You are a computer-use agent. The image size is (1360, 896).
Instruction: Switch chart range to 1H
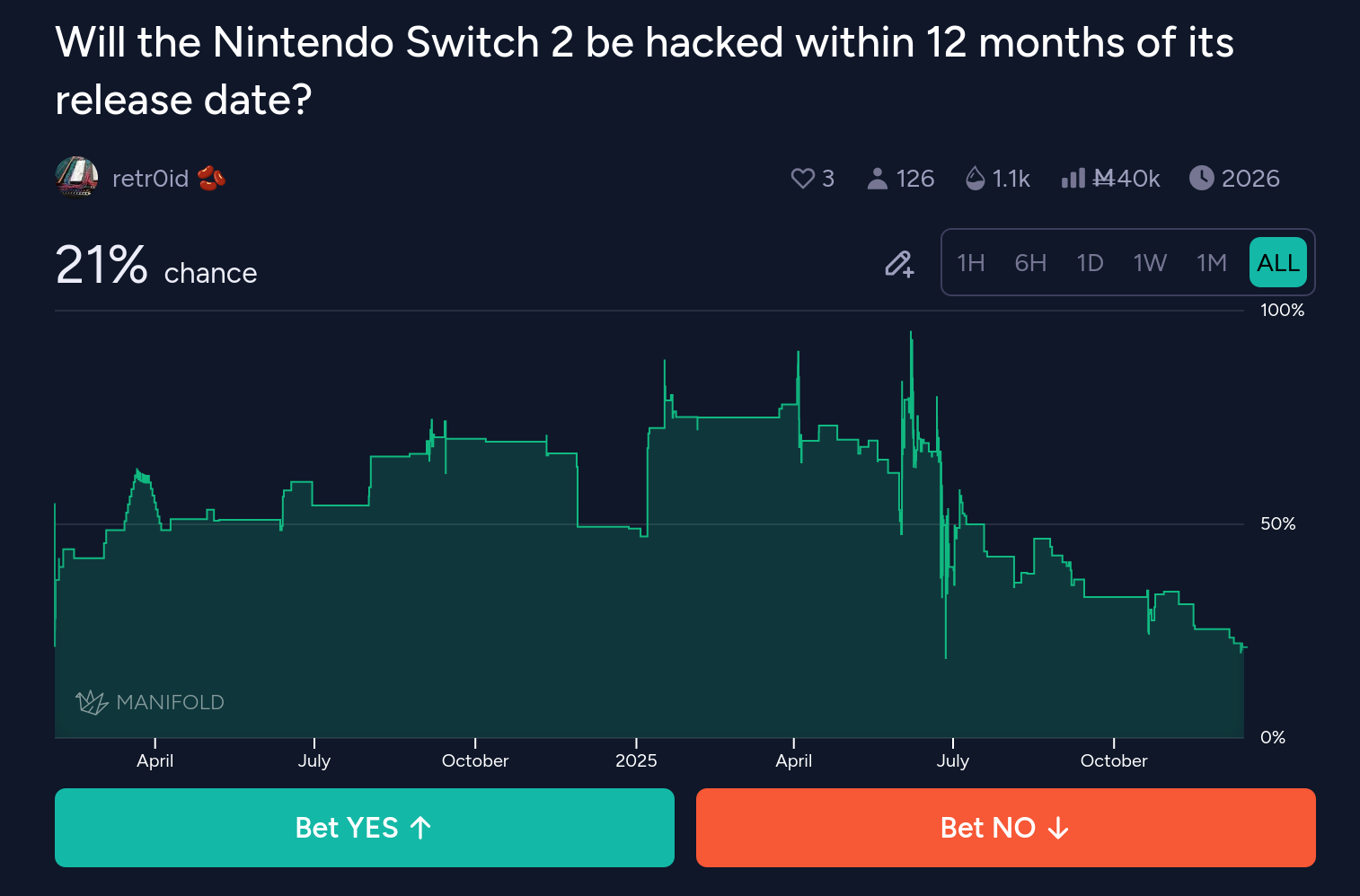(970, 263)
